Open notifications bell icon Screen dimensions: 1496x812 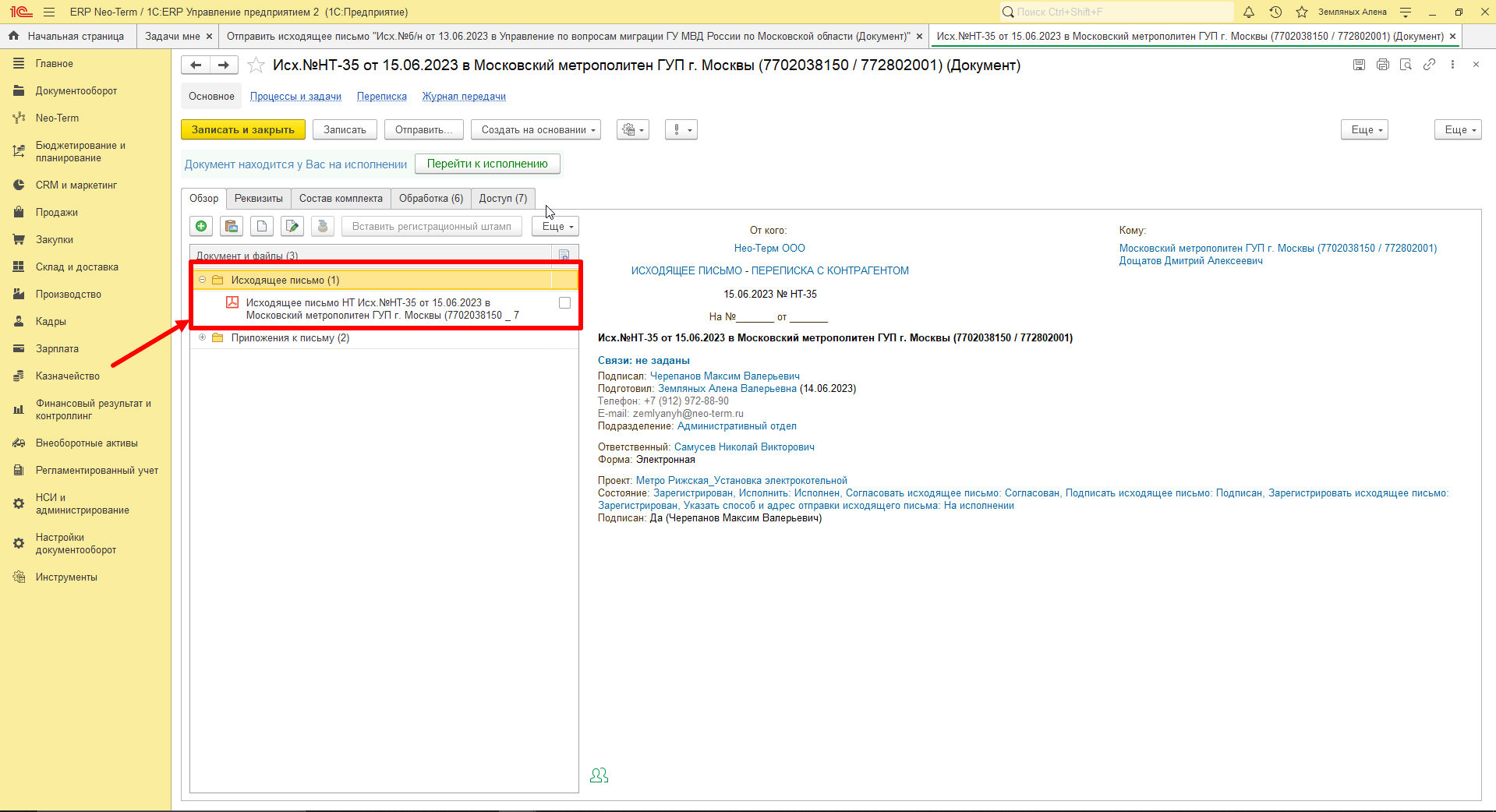coord(1248,12)
